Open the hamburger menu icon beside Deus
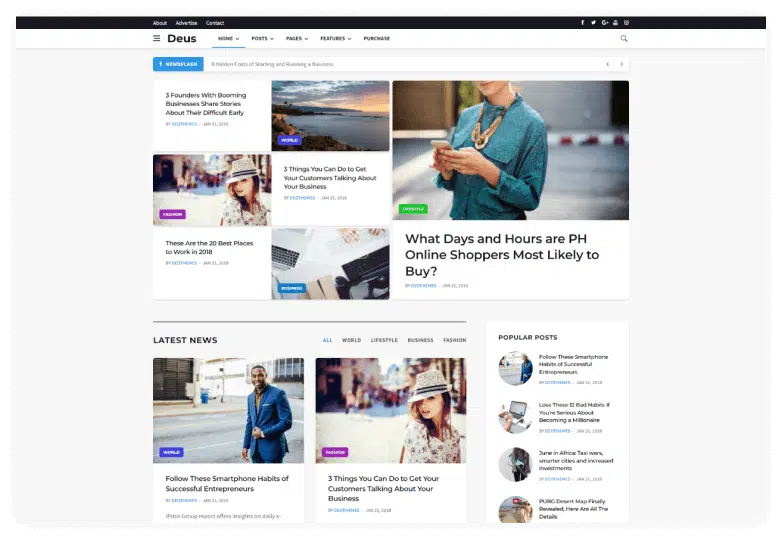 click(157, 38)
